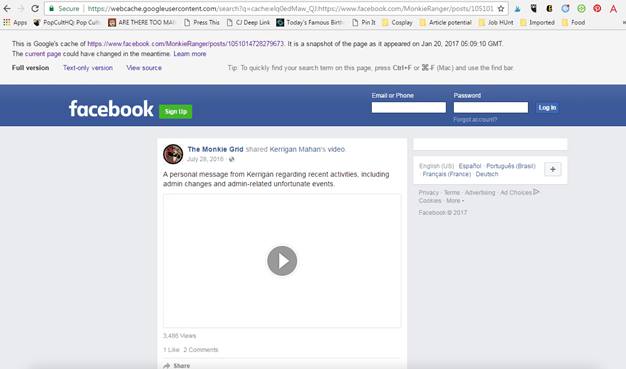
Task: Switch language to Español
Action: point(470,166)
